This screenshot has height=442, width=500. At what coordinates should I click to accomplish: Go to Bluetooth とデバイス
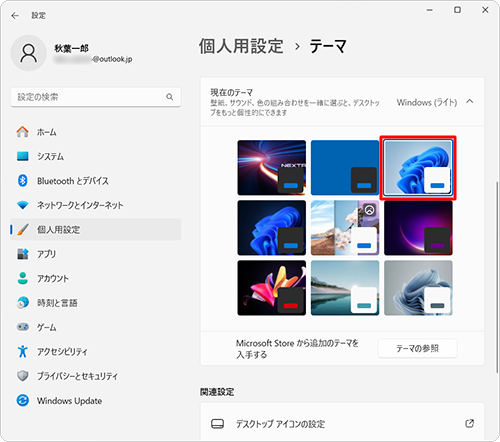[x=96, y=181]
